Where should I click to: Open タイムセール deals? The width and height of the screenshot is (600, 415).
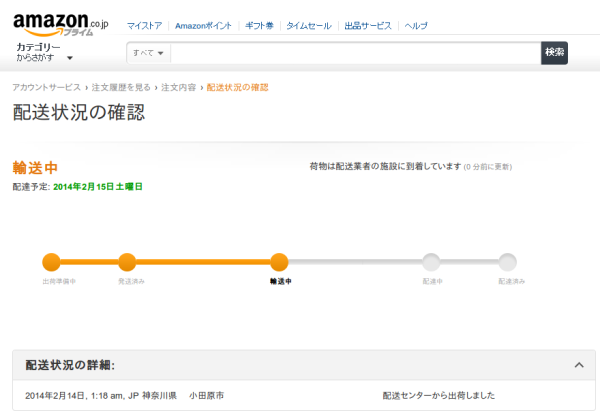pyautogui.click(x=309, y=25)
